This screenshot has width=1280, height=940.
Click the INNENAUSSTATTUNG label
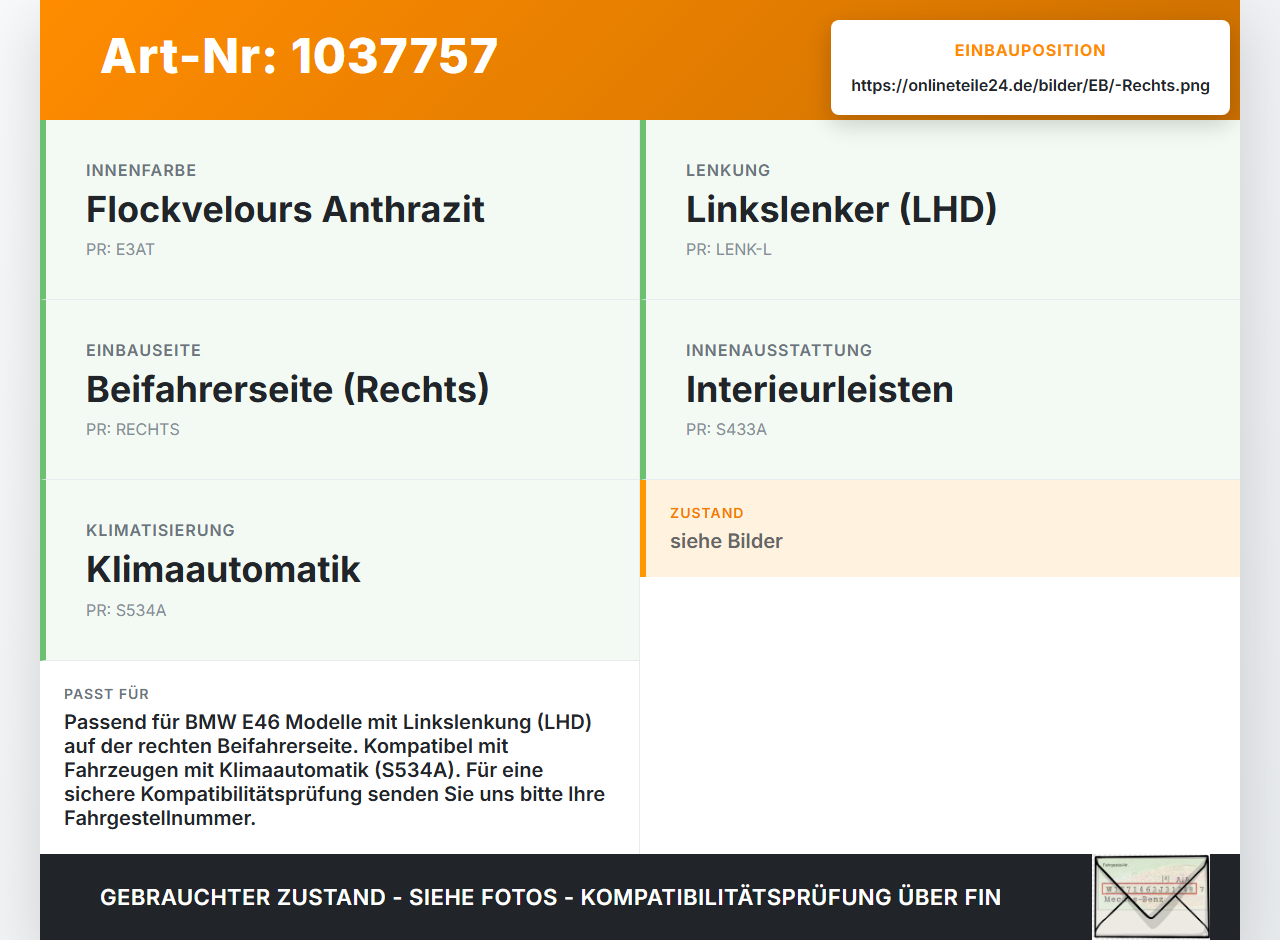point(779,350)
